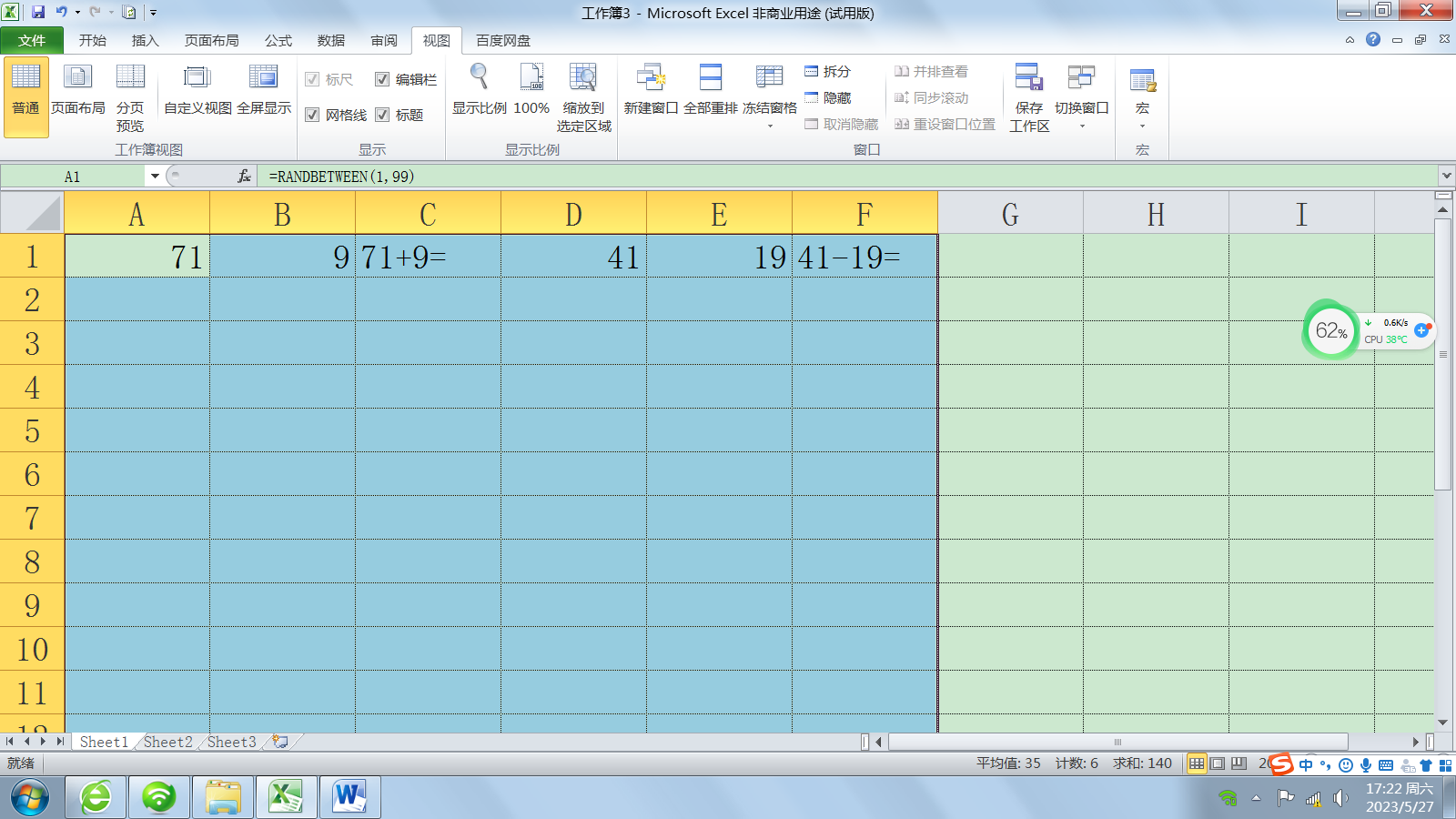The height and width of the screenshot is (819, 1456).
Task: Undo last action in quick access toolbar
Action: point(62,12)
